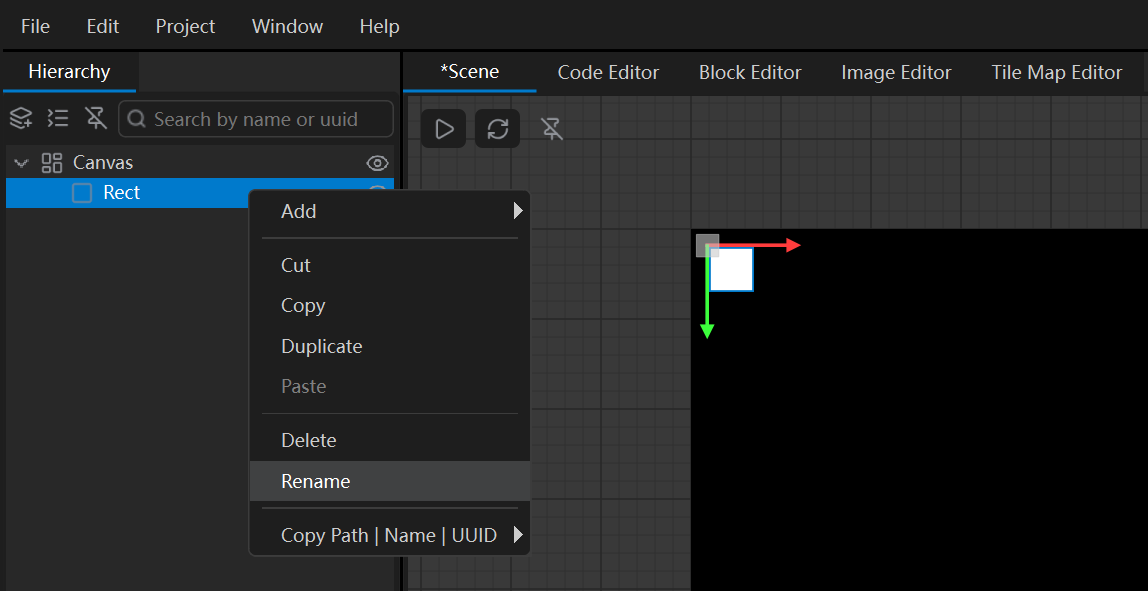Click the refresh scene icon
Image resolution: width=1148 pixels, height=591 pixels.
(498, 129)
